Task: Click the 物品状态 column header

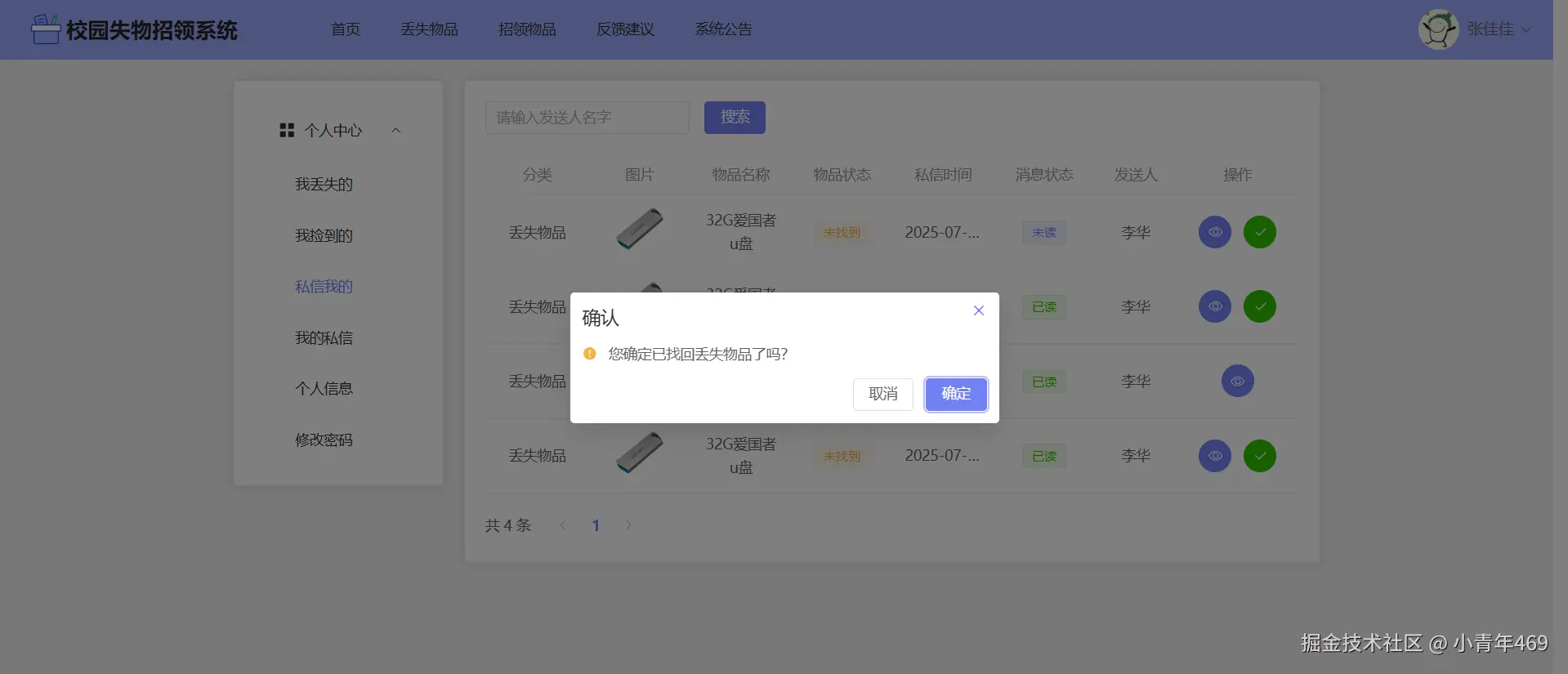Action: point(842,175)
